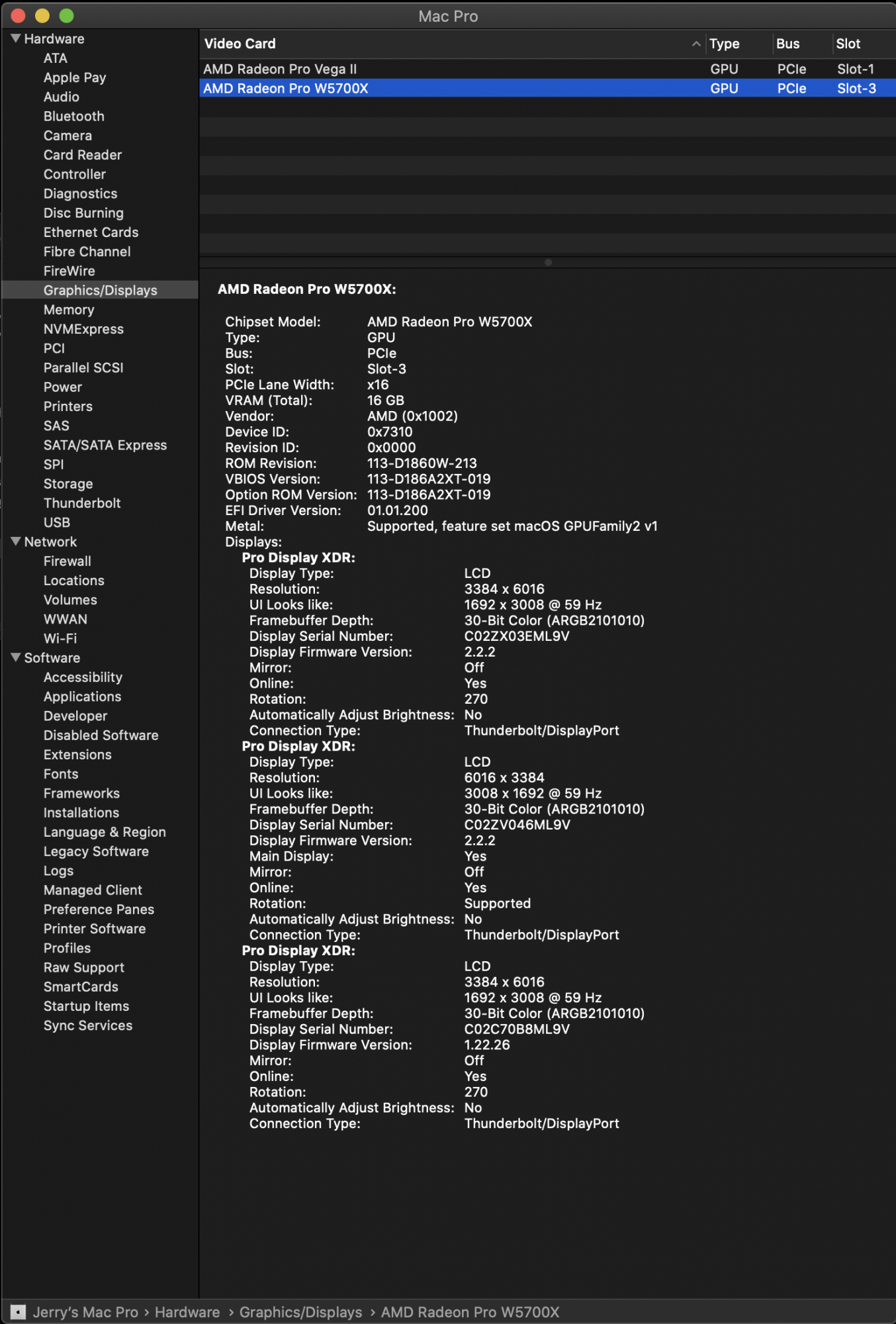
Task: Select AMD Radeon Pro Vega II row
Action: tap(547, 69)
